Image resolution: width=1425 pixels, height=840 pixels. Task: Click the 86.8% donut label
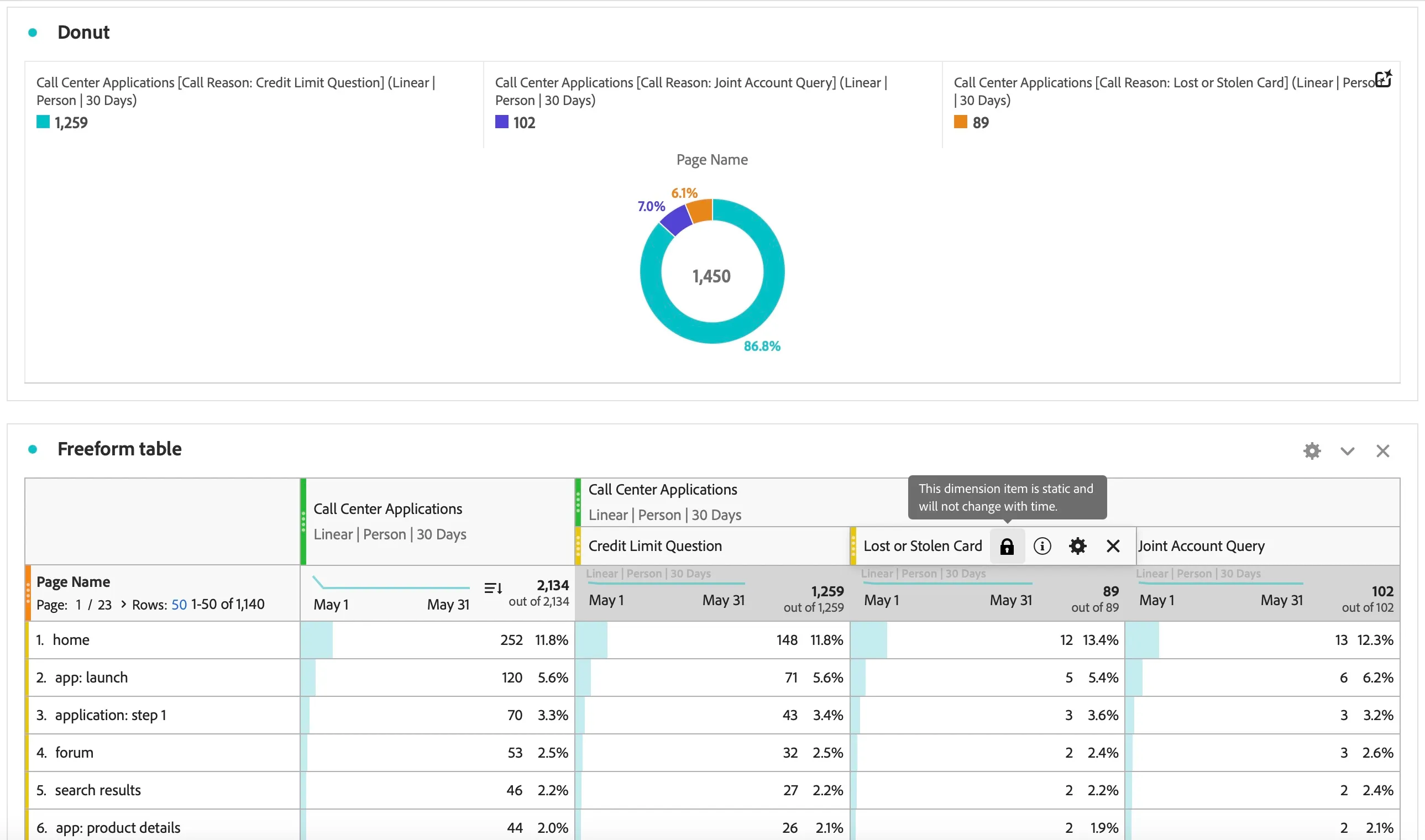click(x=762, y=346)
